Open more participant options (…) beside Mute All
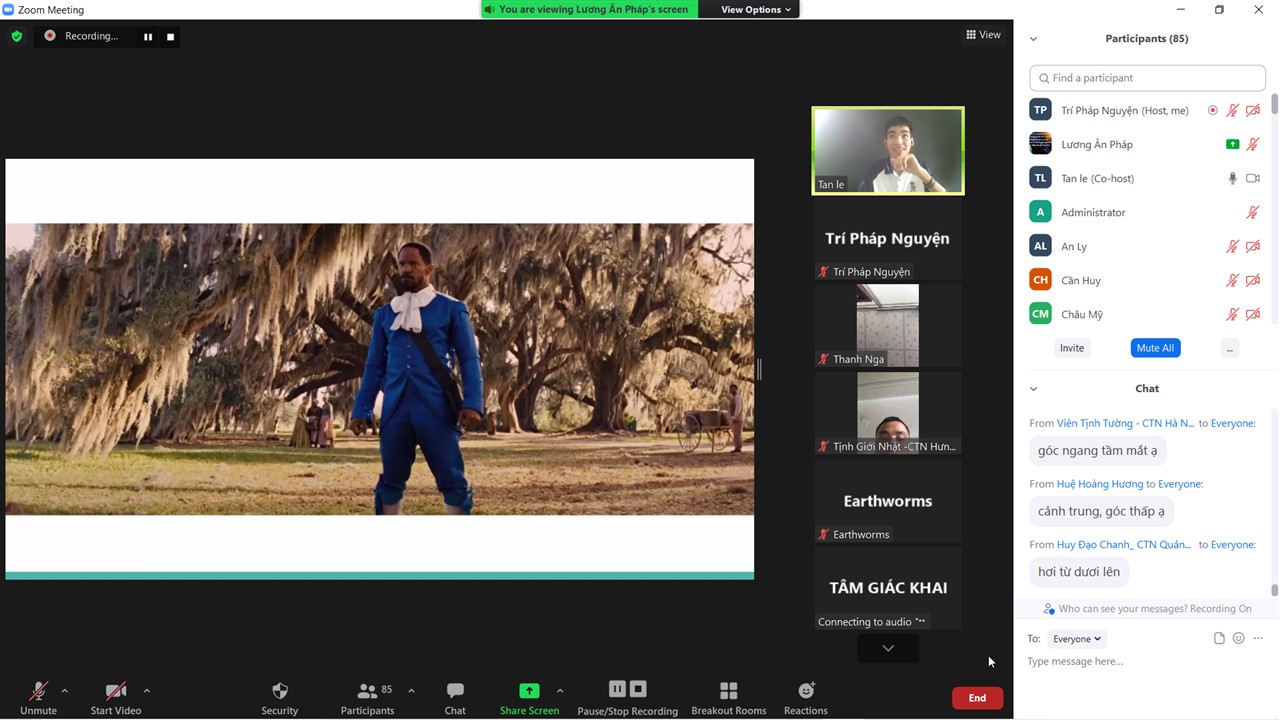 pos(1230,348)
